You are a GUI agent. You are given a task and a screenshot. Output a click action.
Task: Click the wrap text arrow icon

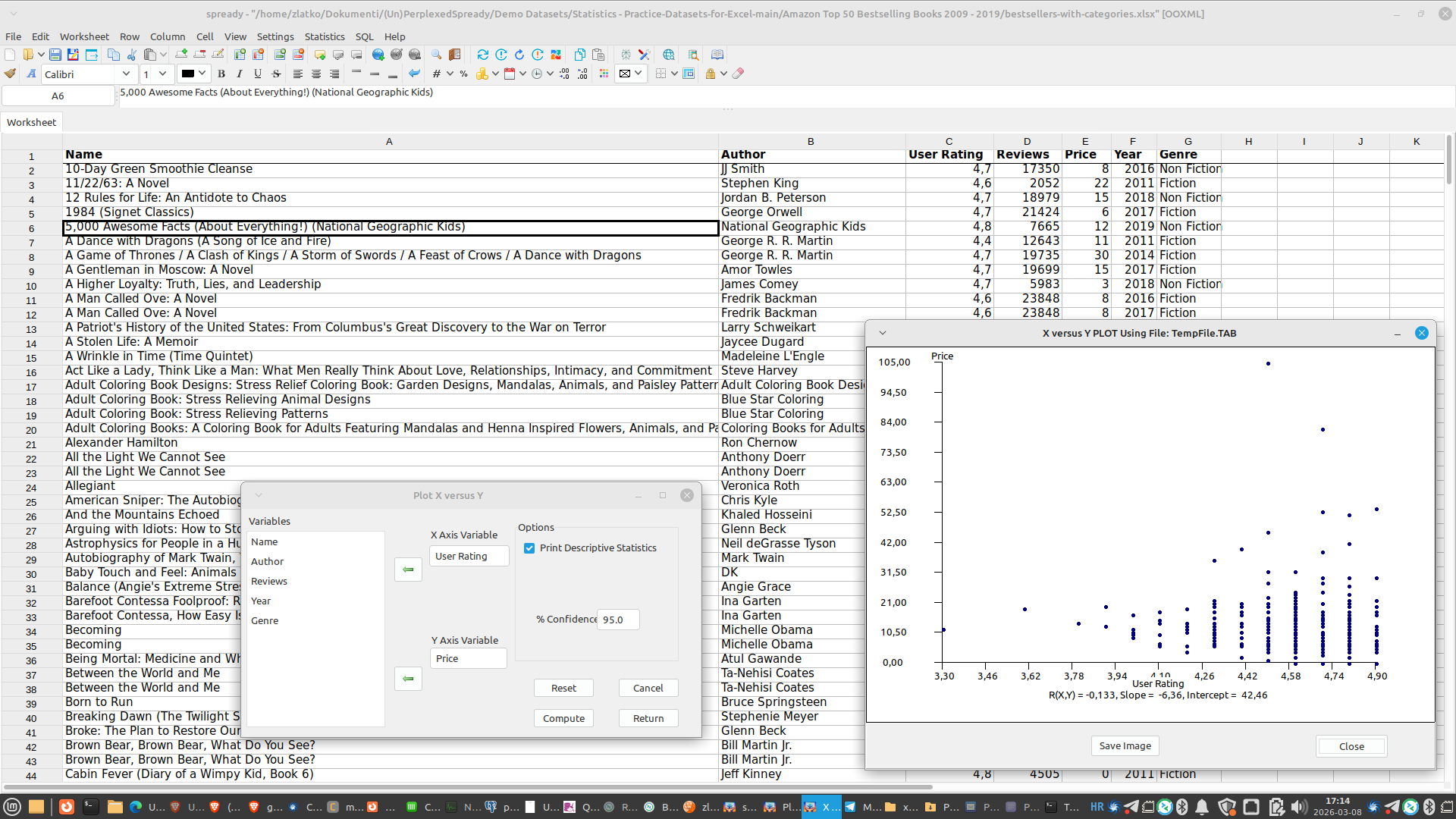pos(414,74)
